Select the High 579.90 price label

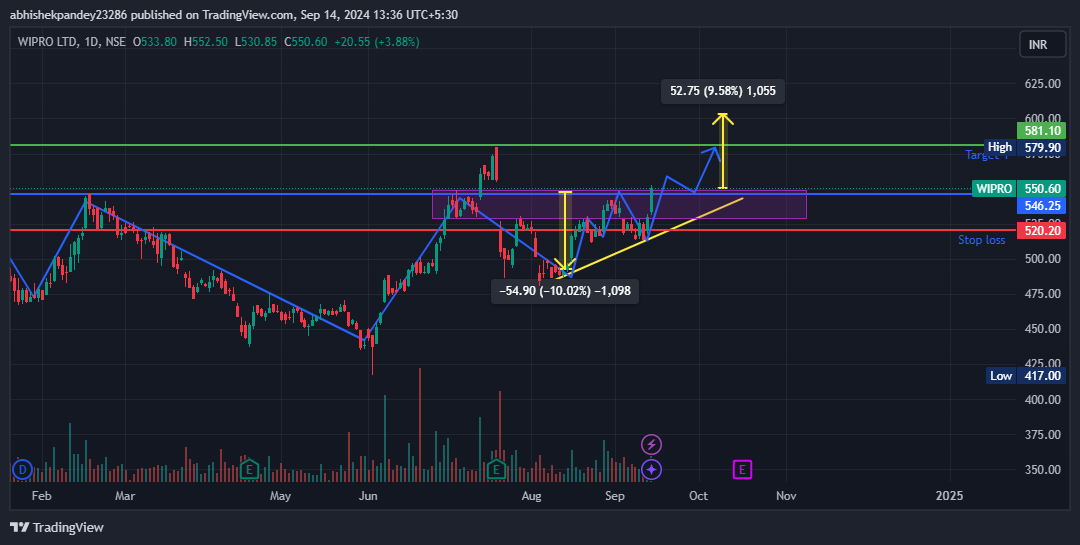[1025, 147]
